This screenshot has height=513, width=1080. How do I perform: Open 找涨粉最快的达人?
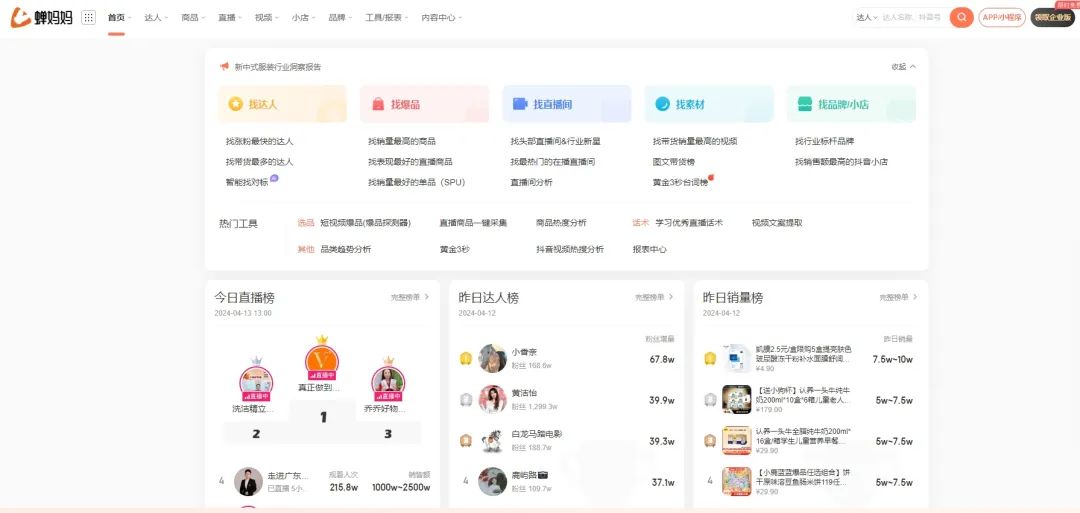point(260,141)
